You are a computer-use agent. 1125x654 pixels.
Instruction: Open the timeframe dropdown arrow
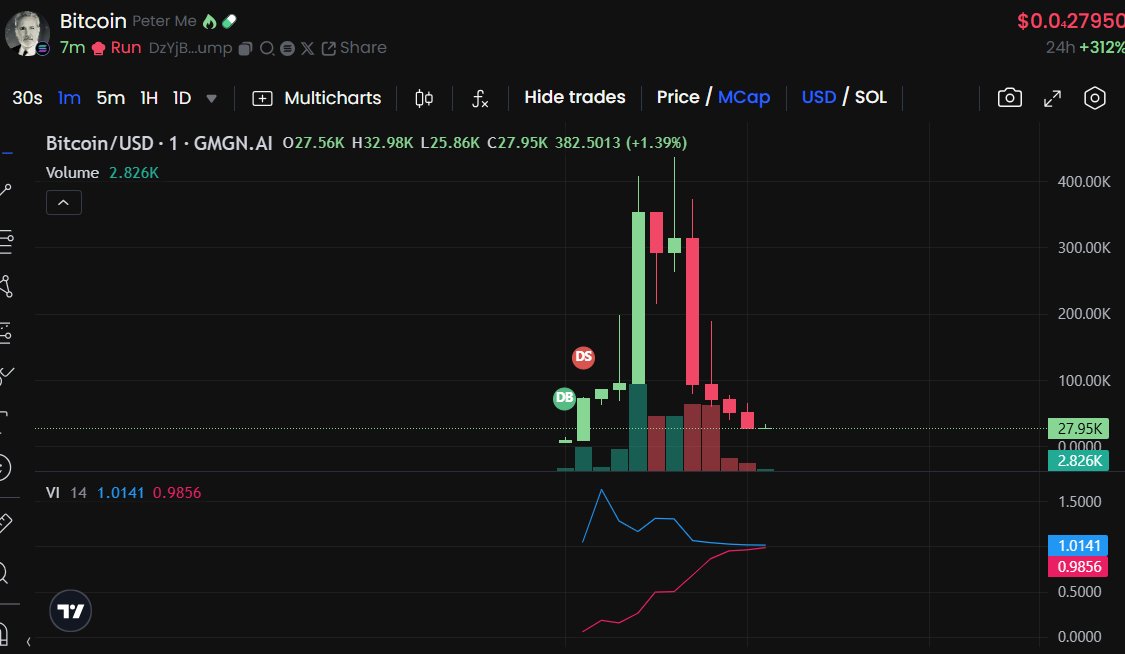[x=212, y=98]
